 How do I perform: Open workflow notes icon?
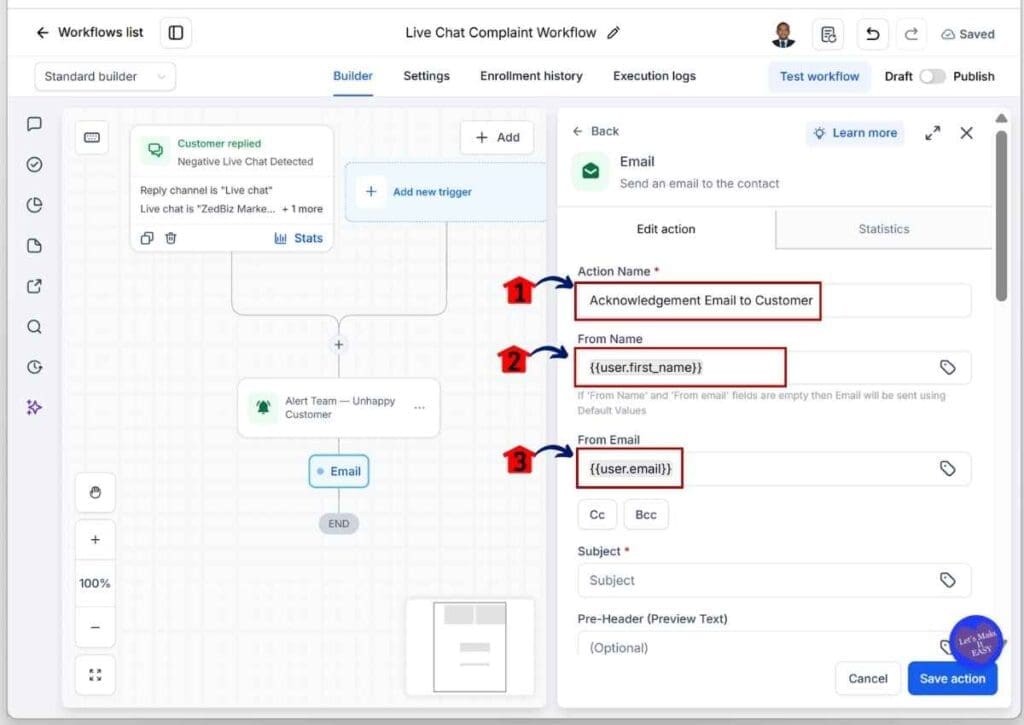point(828,34)
